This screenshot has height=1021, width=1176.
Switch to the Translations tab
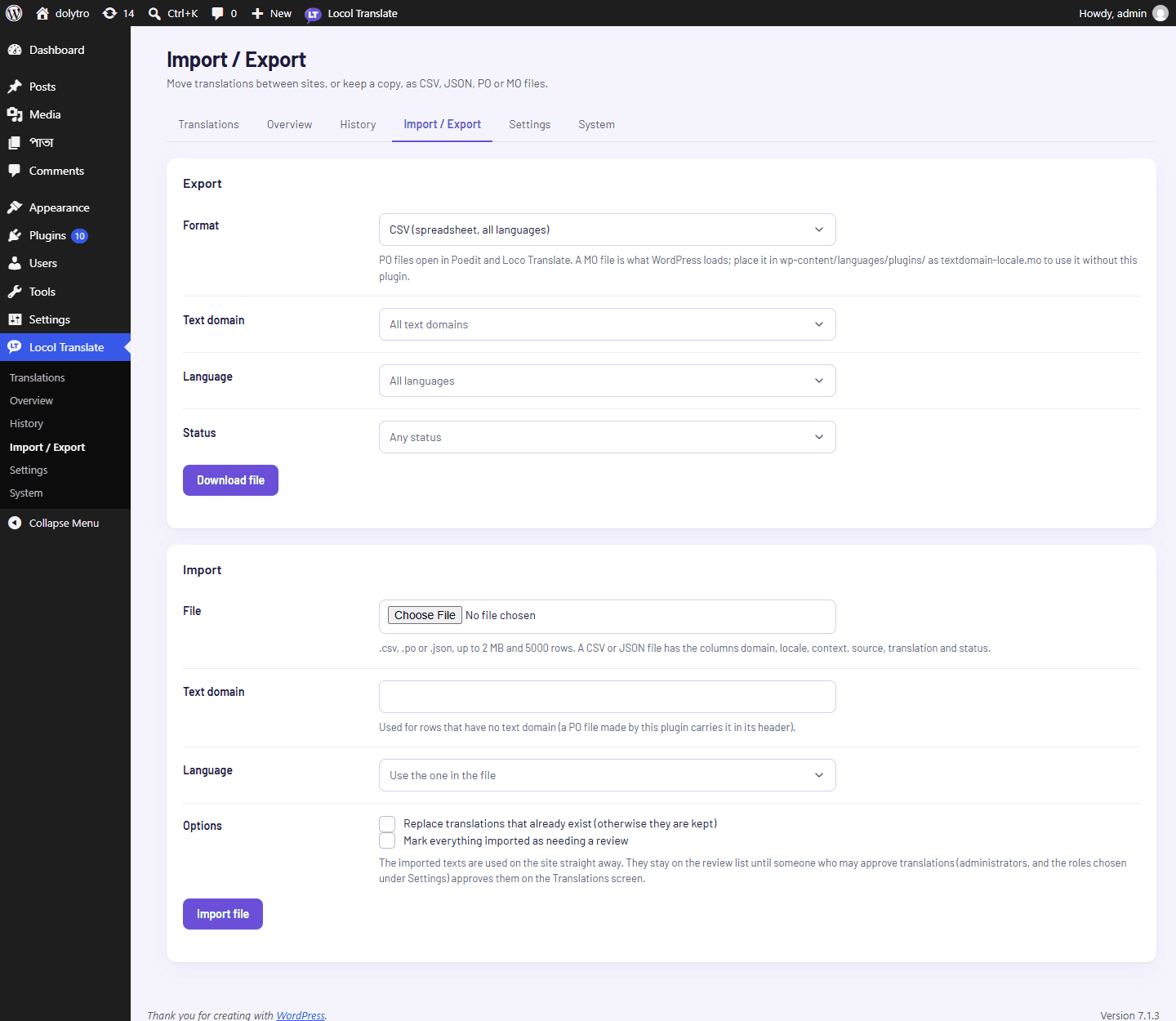208,124
